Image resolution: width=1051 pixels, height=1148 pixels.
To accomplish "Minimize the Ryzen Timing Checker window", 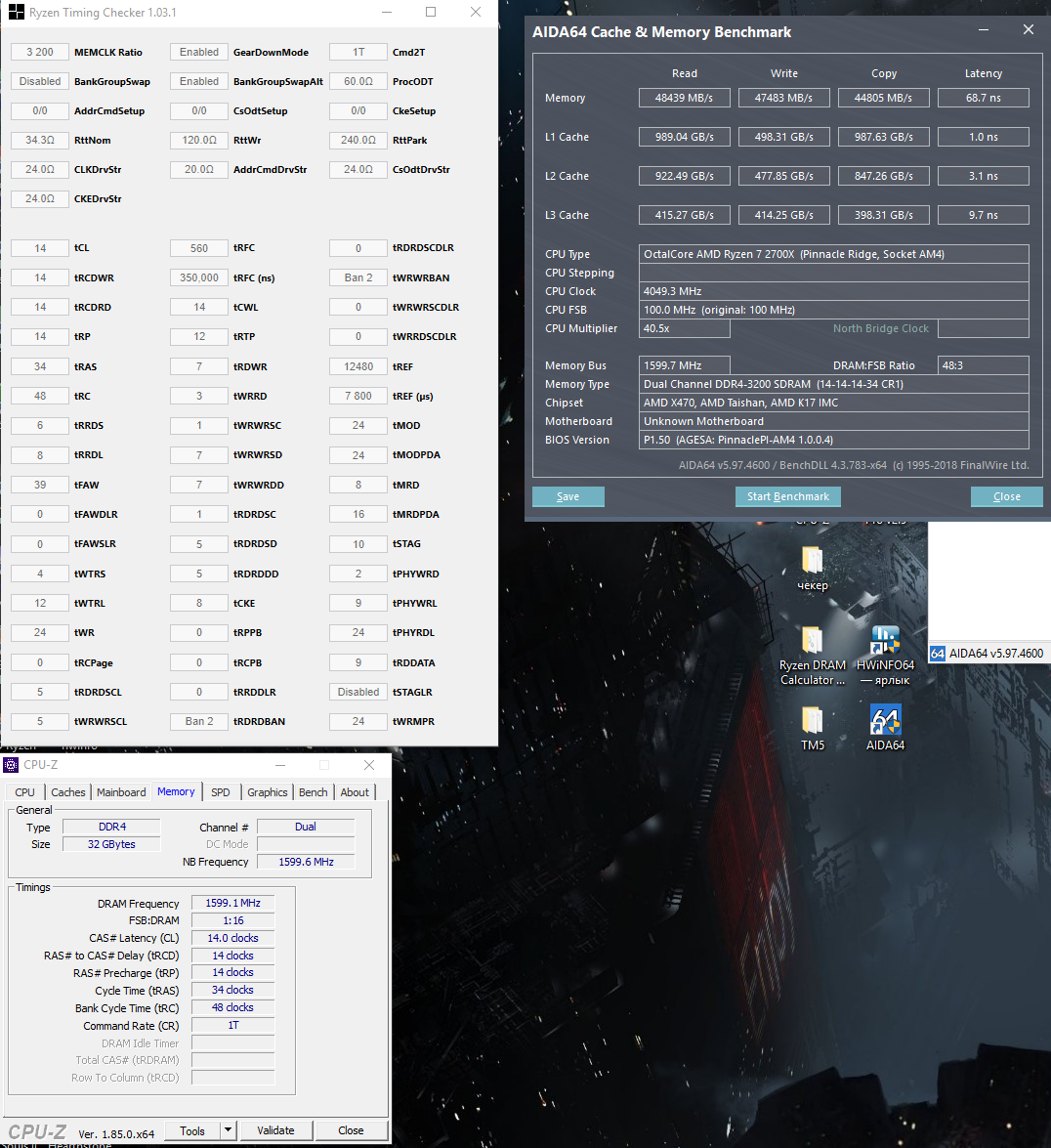I will coord(387,12).
